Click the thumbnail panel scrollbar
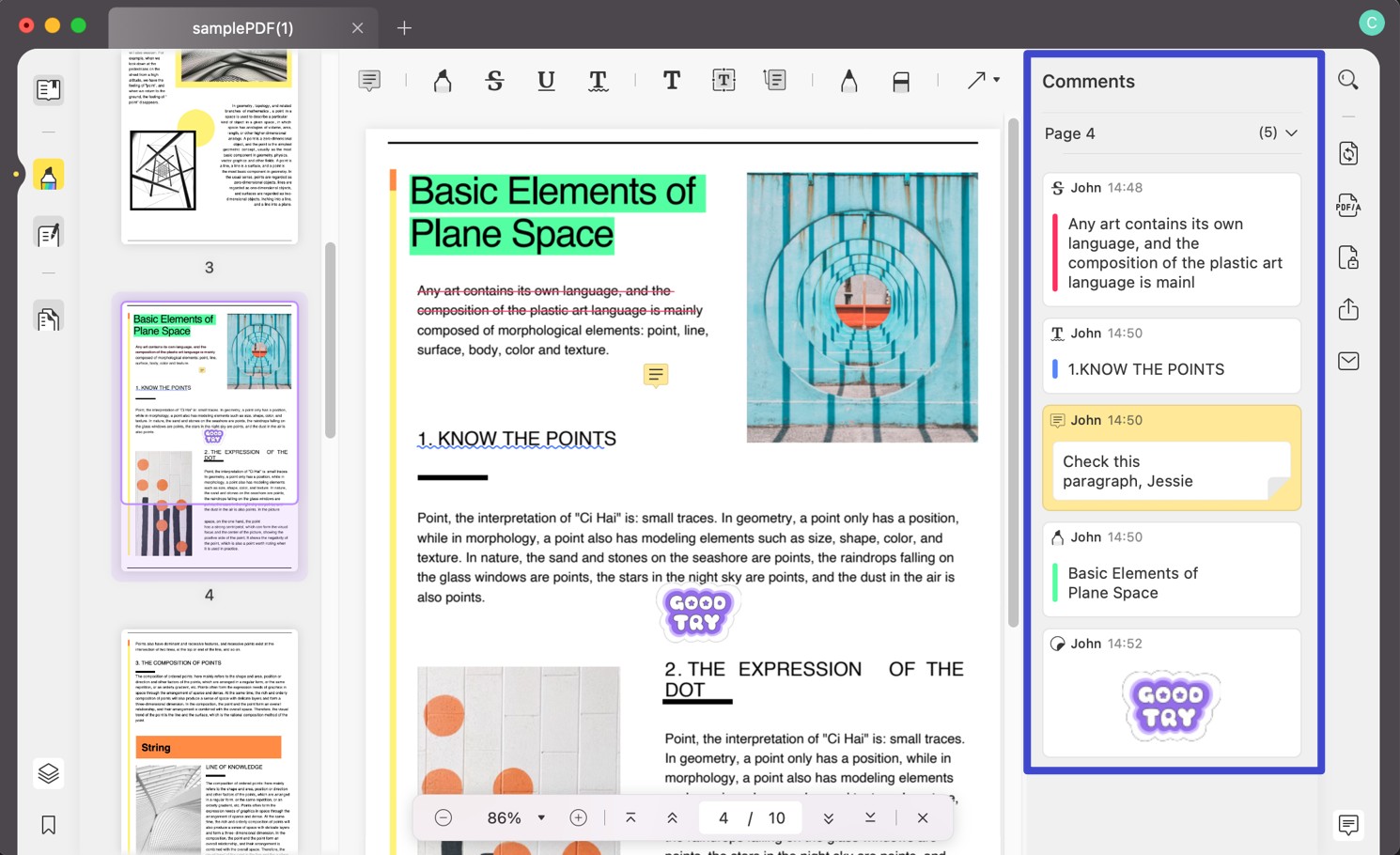The image size is (1400, 855). click(330, 340)
